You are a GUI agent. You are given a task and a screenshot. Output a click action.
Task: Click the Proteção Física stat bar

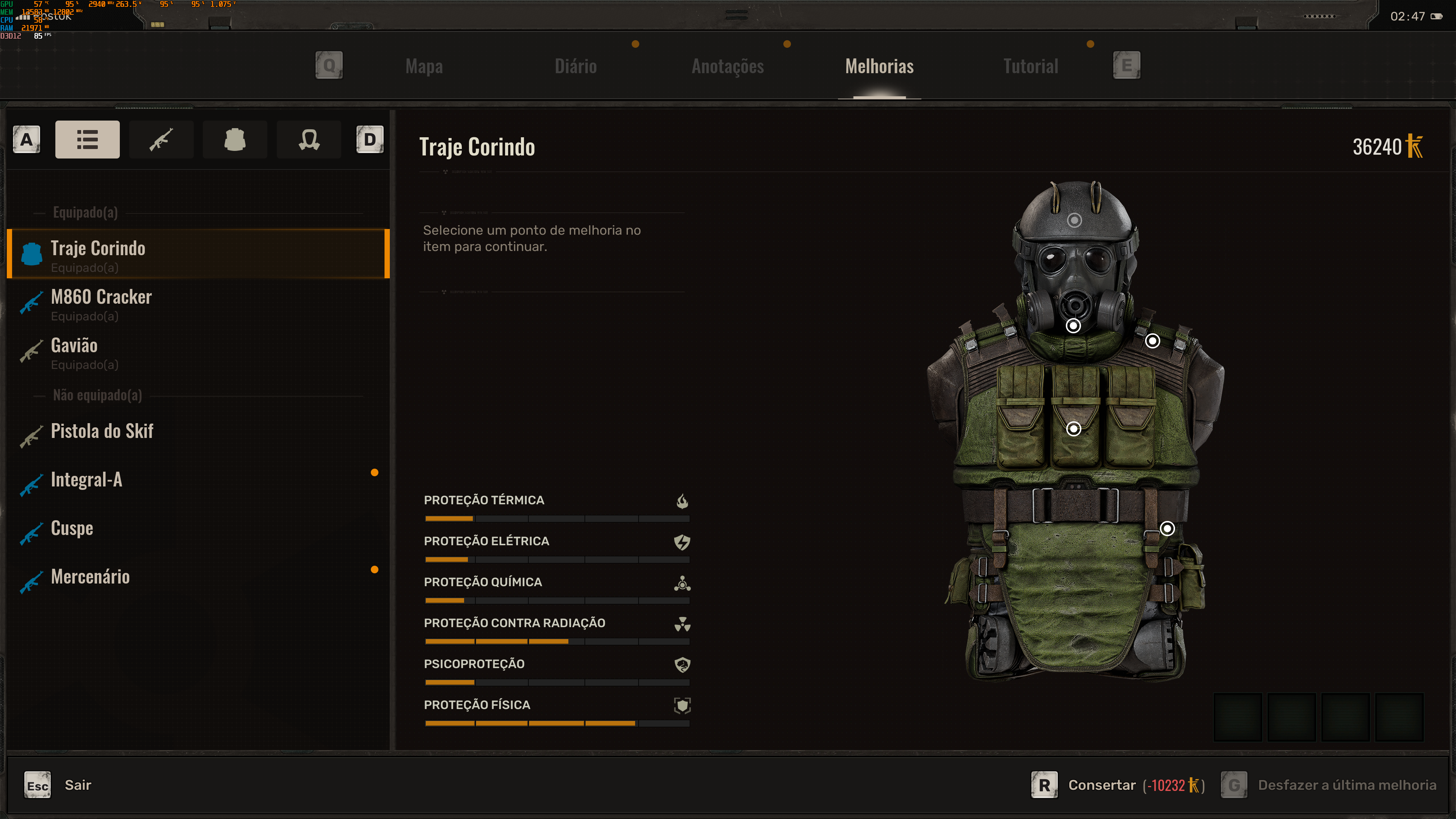(x=557, y=723)
